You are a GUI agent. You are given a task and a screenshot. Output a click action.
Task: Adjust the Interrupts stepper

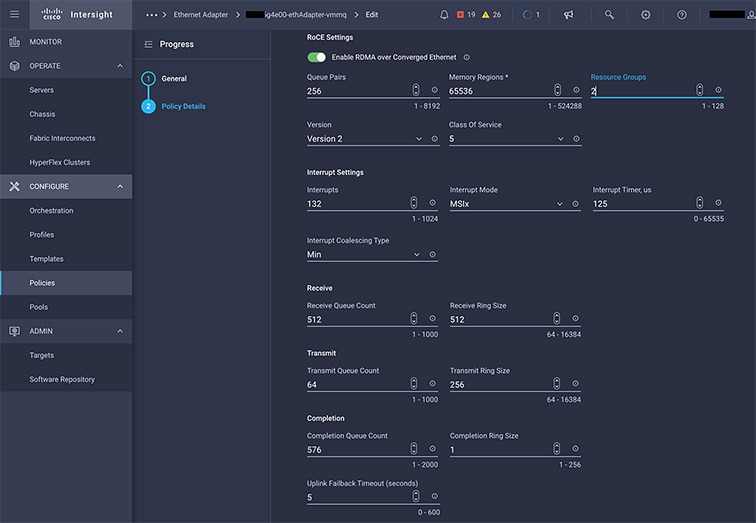(414, 203)
